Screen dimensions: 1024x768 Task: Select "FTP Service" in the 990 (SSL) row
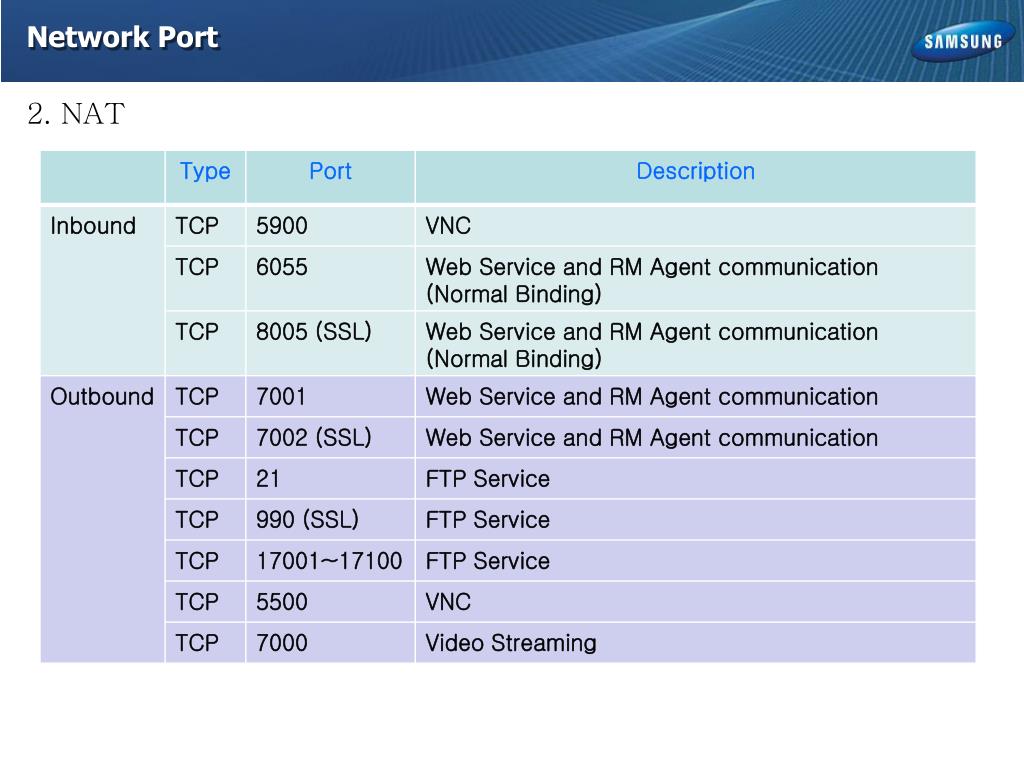tap(488, 520)
